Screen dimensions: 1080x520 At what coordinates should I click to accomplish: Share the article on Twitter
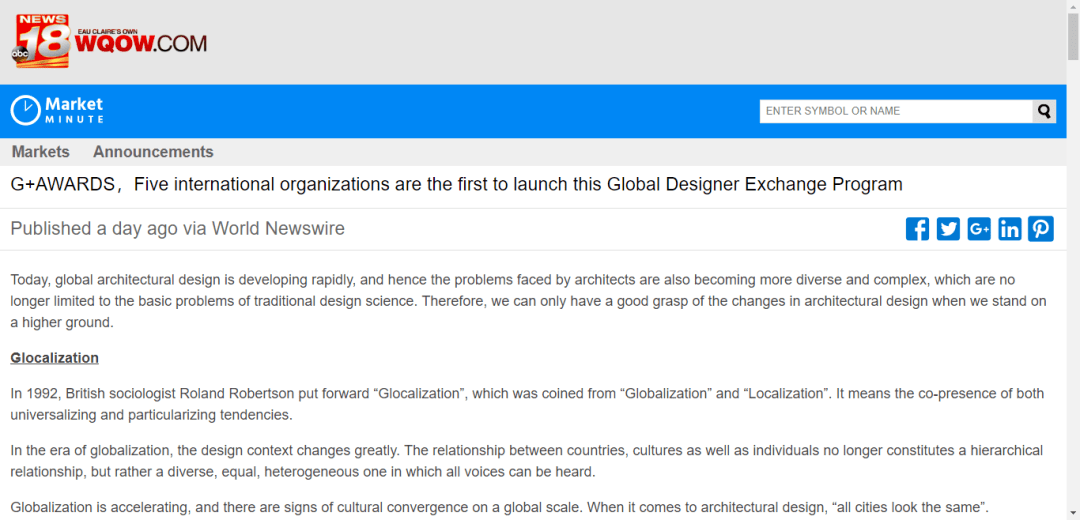click(948, 229)
